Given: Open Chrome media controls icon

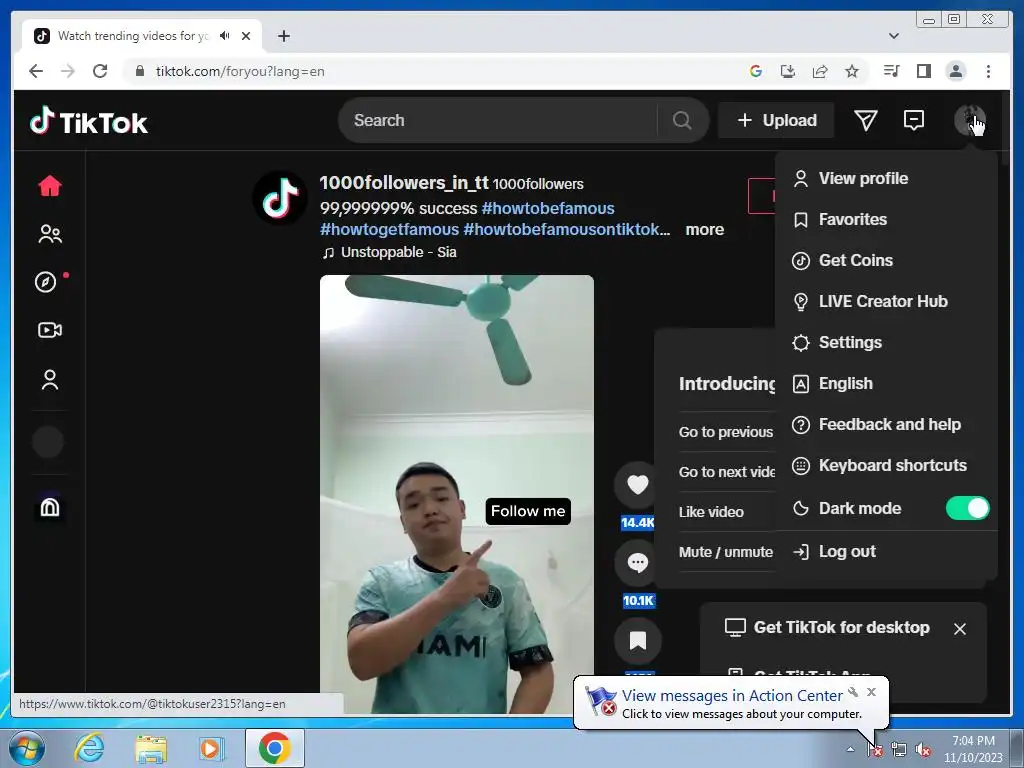Looking at the screenshot, I should 891,71.
